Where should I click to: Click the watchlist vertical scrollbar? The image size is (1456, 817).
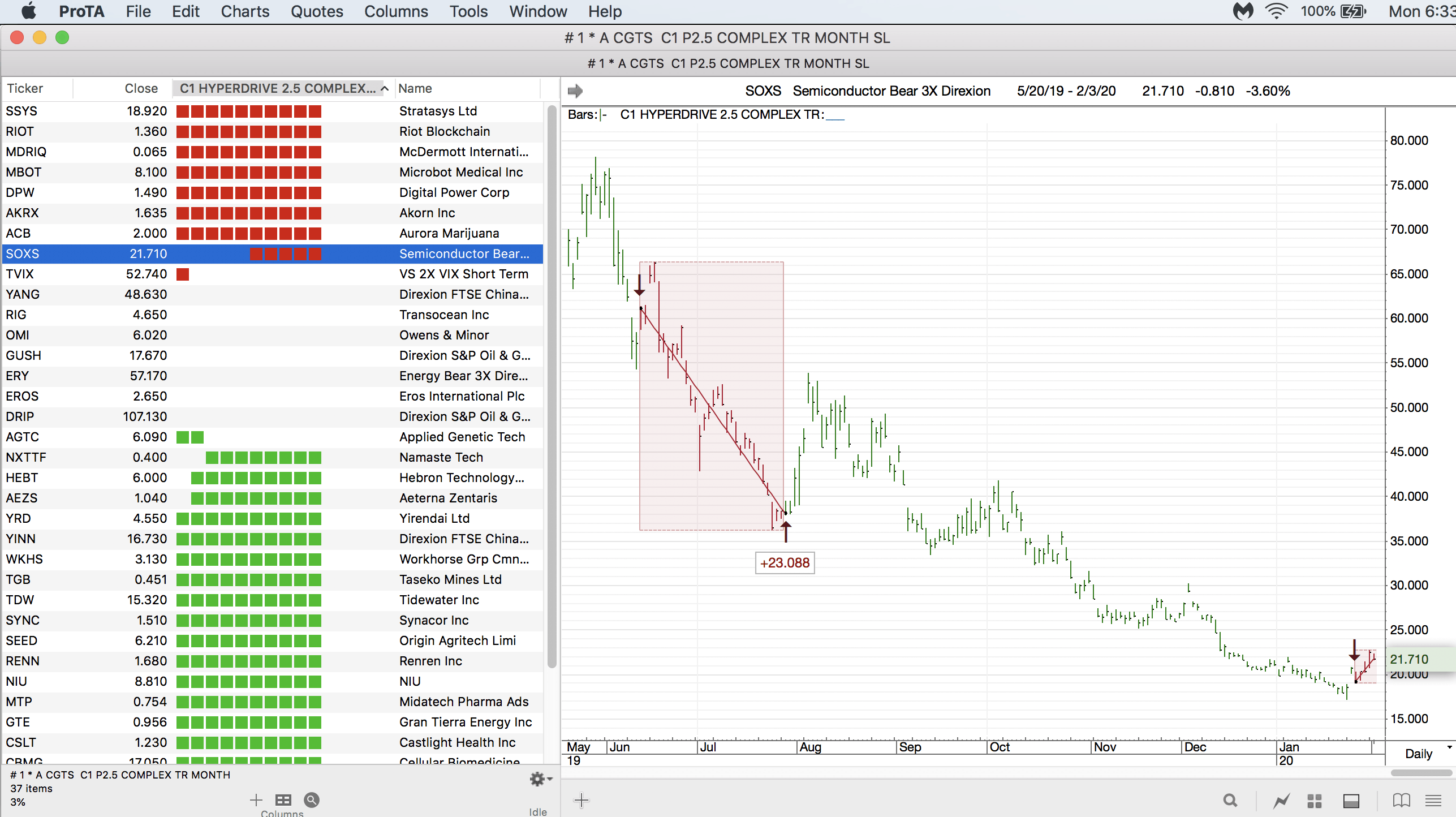pos(552,385)
